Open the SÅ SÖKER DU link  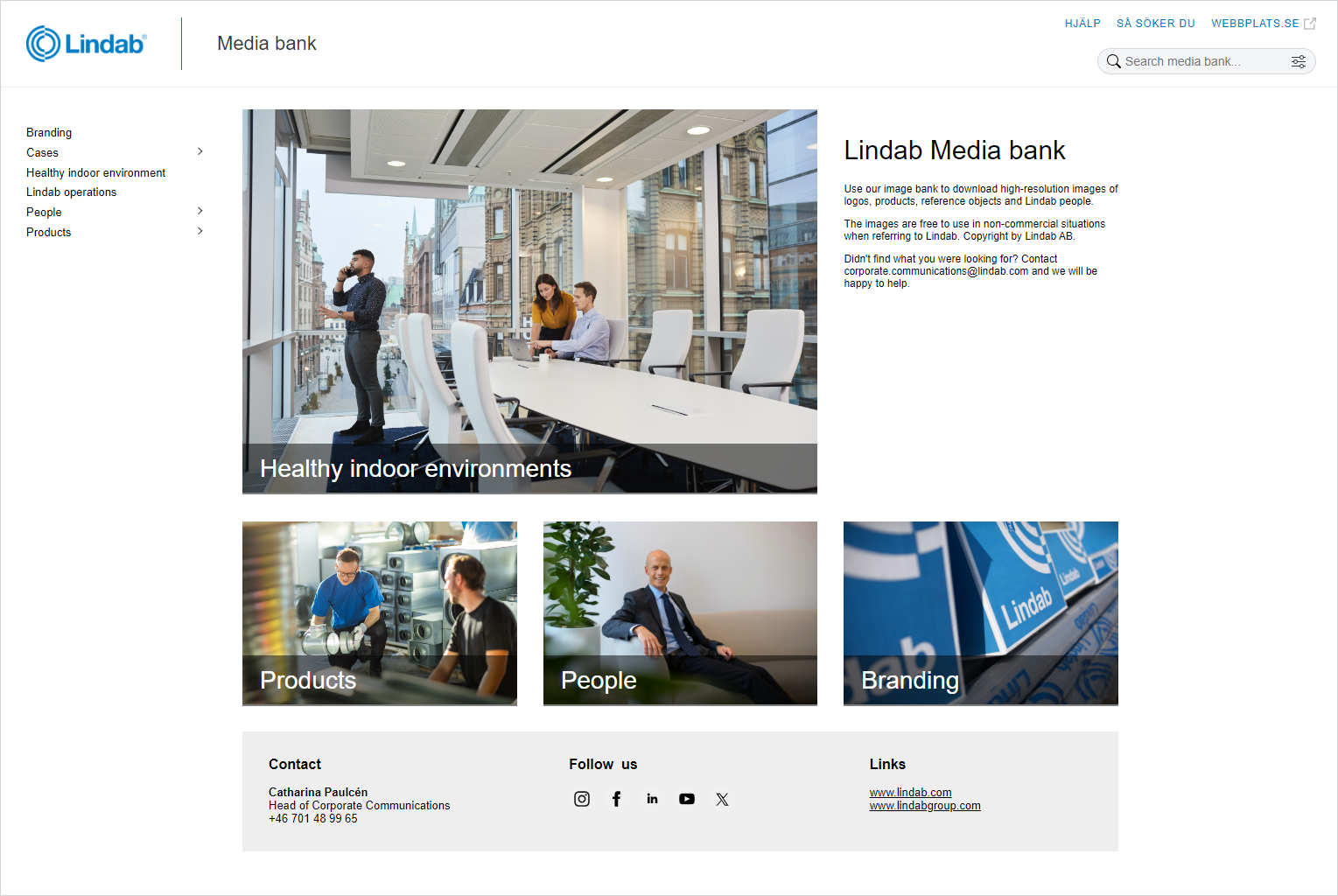coord(1155,24)
